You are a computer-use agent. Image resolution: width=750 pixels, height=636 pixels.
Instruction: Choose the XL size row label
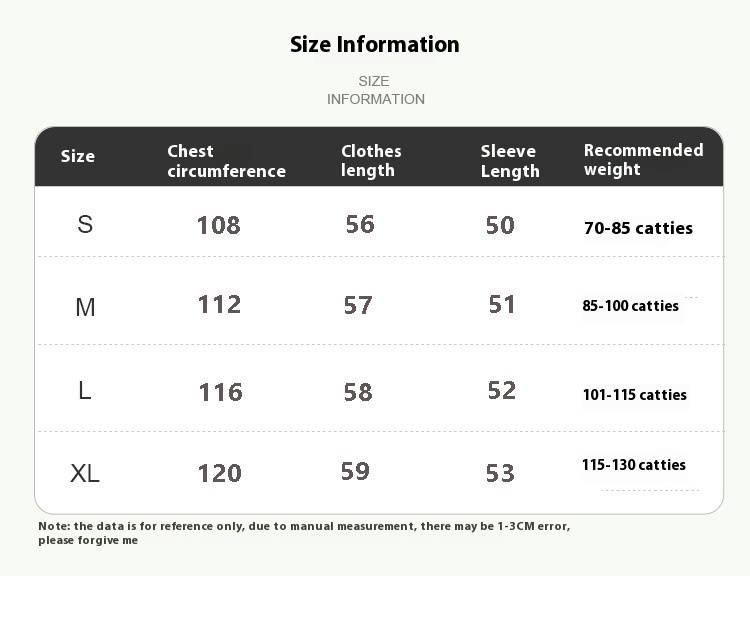pyautogui.click(x=85, y=473)
